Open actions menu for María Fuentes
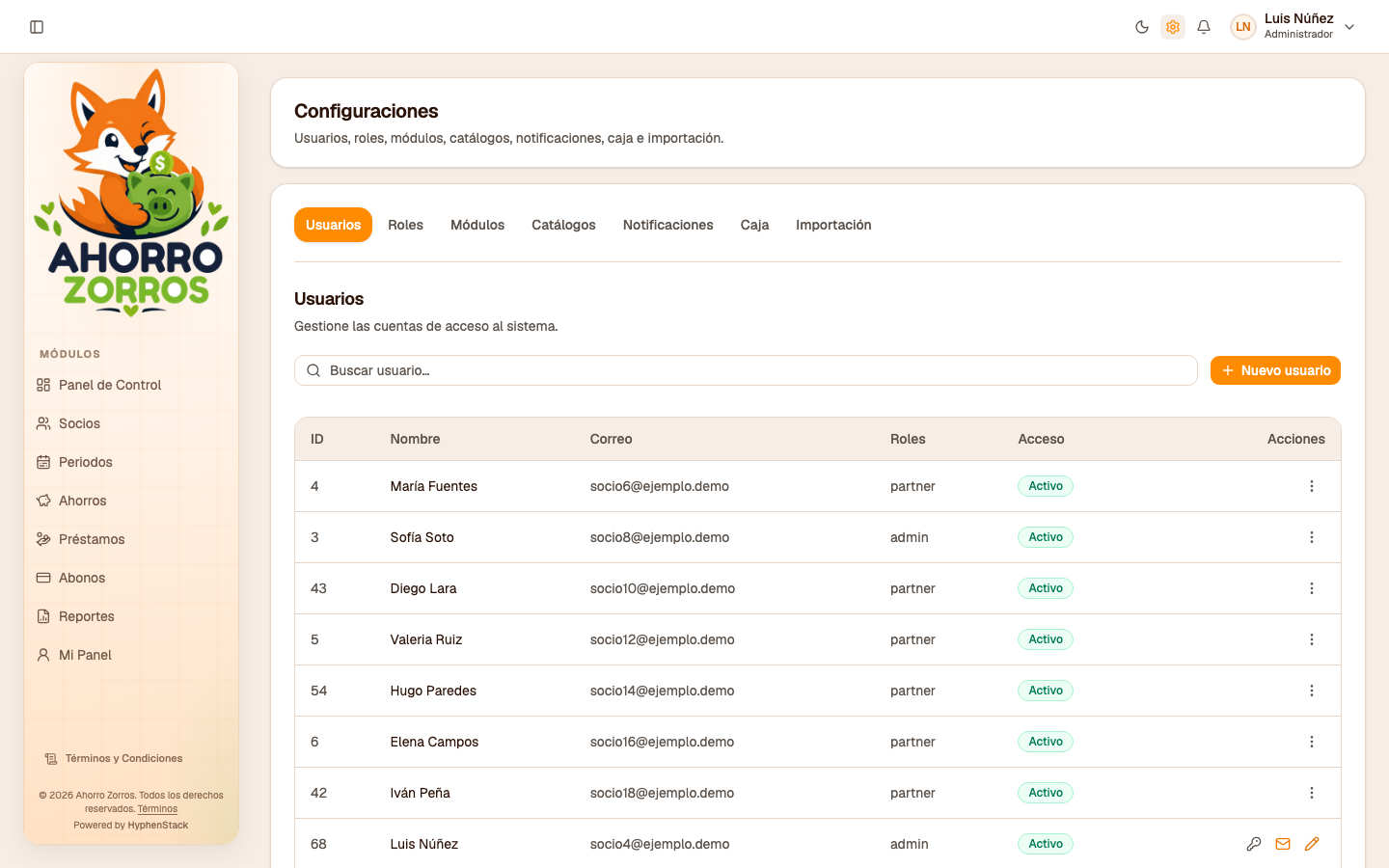 [1312, 486]
